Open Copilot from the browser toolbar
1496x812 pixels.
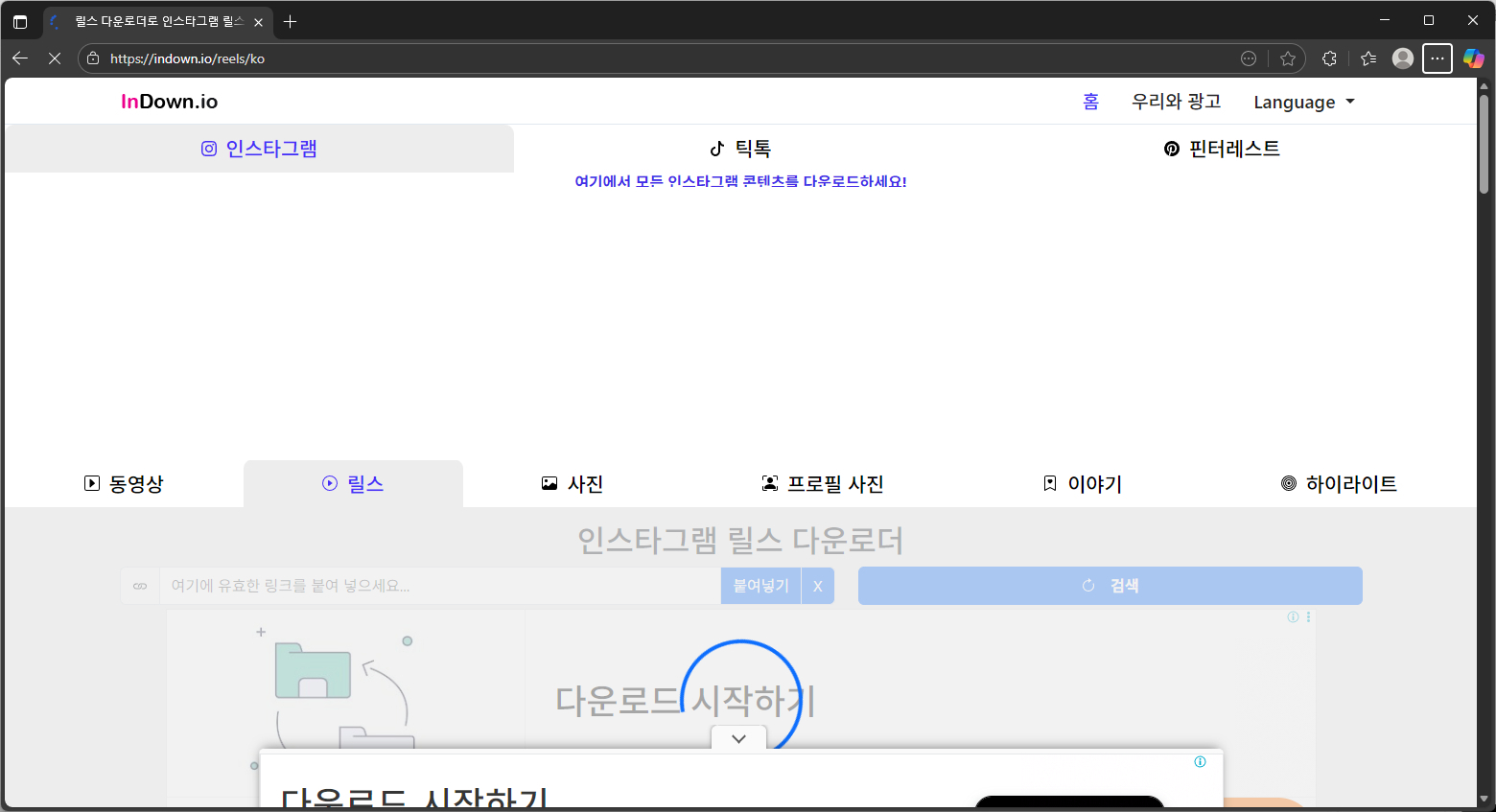[x=1474, y=58]
